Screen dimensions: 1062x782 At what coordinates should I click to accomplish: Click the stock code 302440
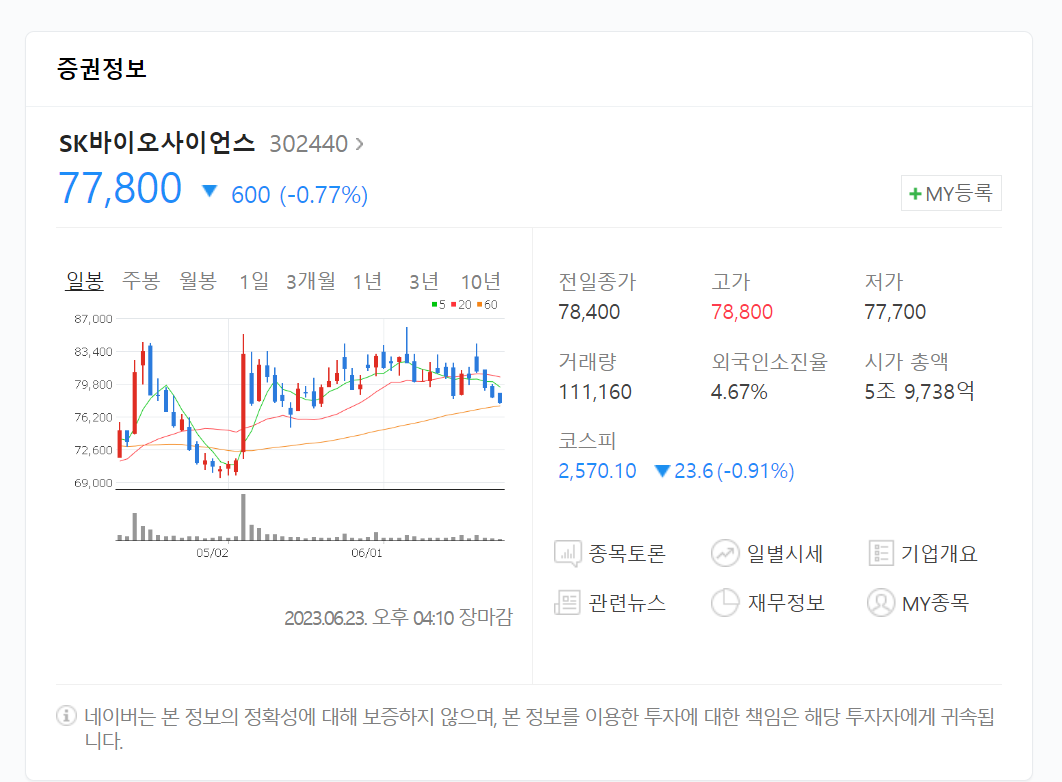(x=309, y=144)
